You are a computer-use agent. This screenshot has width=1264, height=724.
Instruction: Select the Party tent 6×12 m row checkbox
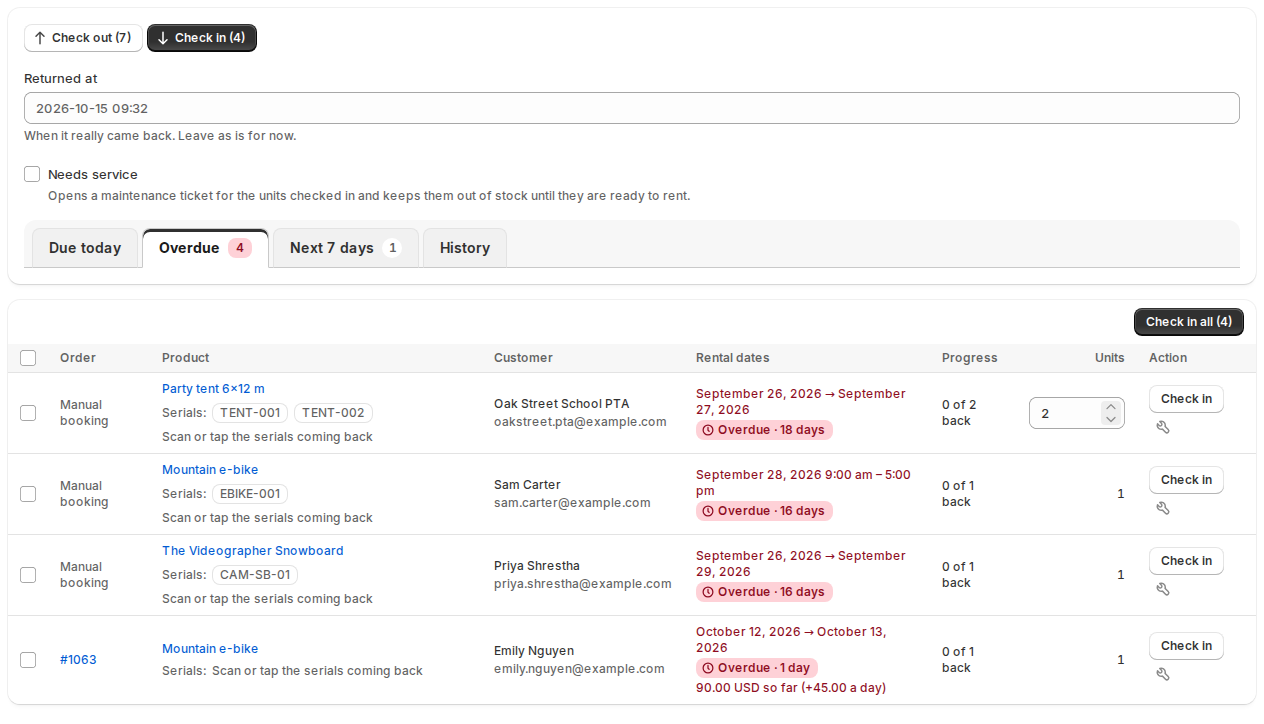28,413
